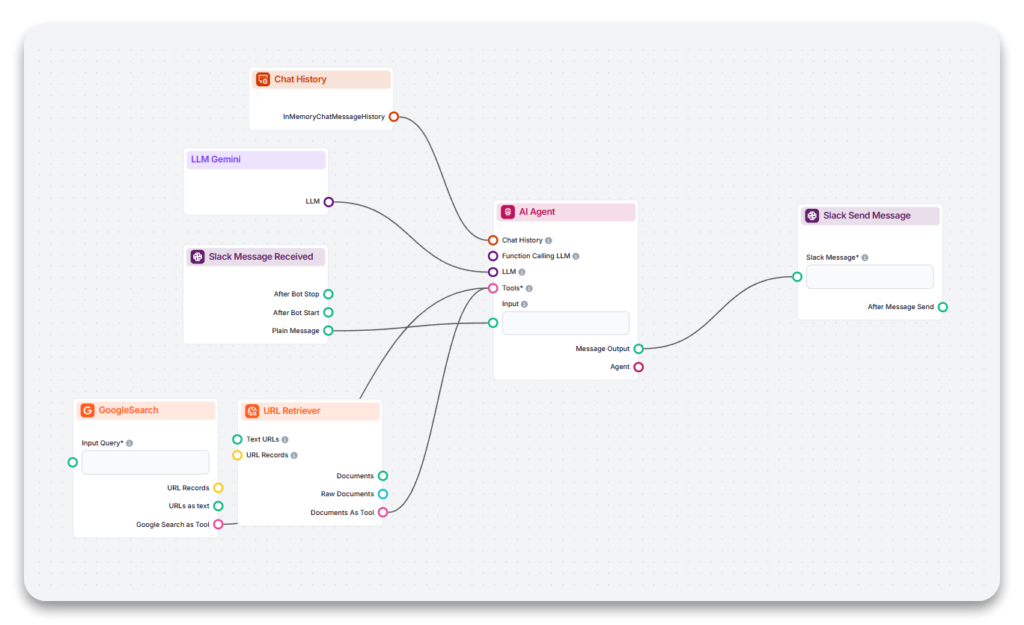The width and height of the screenshot is (1024, 625).
Task: Click the URLs as text output port
Action: [x=219, y=506]
